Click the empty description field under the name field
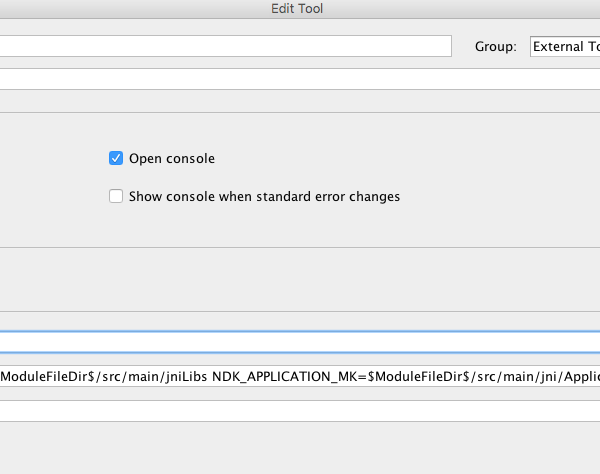This screenshot has width=600, height=474. 300,79
